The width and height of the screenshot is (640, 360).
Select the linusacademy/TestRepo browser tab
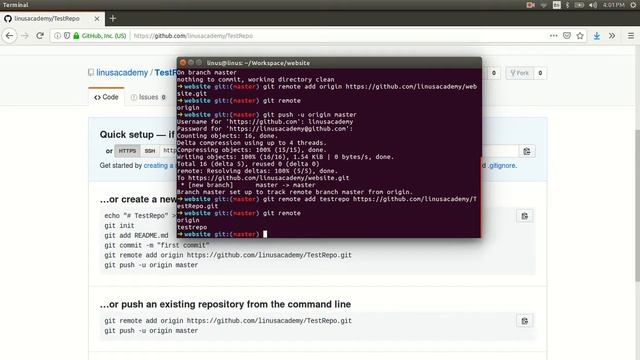(52, 19)
